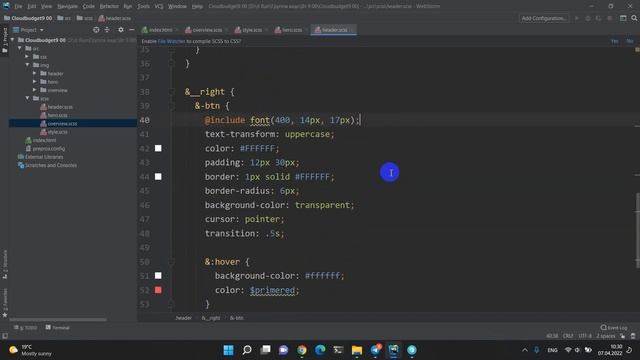This screenshot has height=360, width=640.
Task: Click Yes in the File Watcher banner
Action: tap(614, 41)
